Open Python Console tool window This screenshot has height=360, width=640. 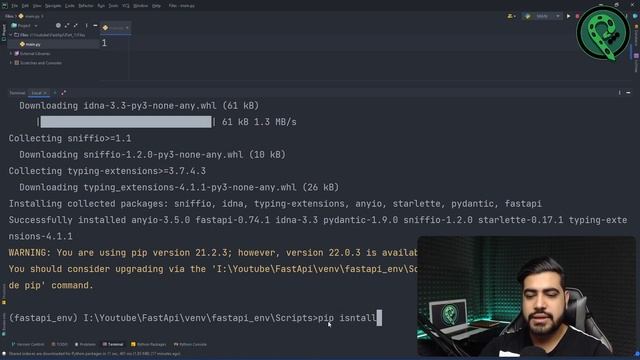tap(190, 344)
